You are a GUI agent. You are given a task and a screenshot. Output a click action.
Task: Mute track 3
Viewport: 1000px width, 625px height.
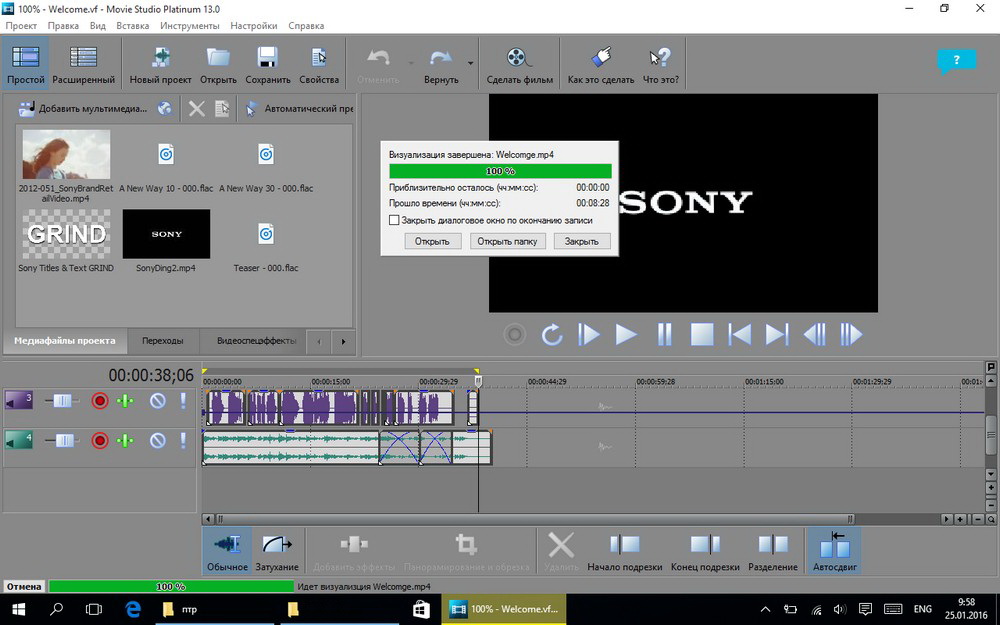pyautogui.click(x=158, y=401)
